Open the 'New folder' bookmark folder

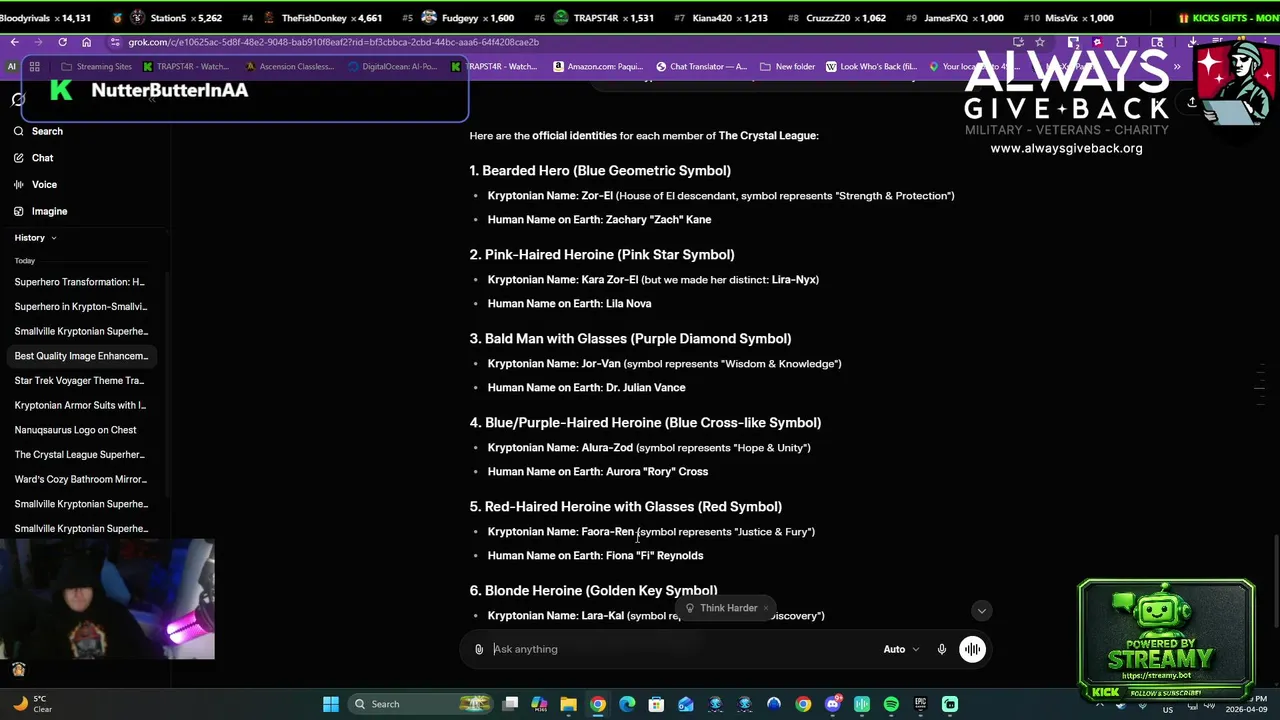coord(787,67)
